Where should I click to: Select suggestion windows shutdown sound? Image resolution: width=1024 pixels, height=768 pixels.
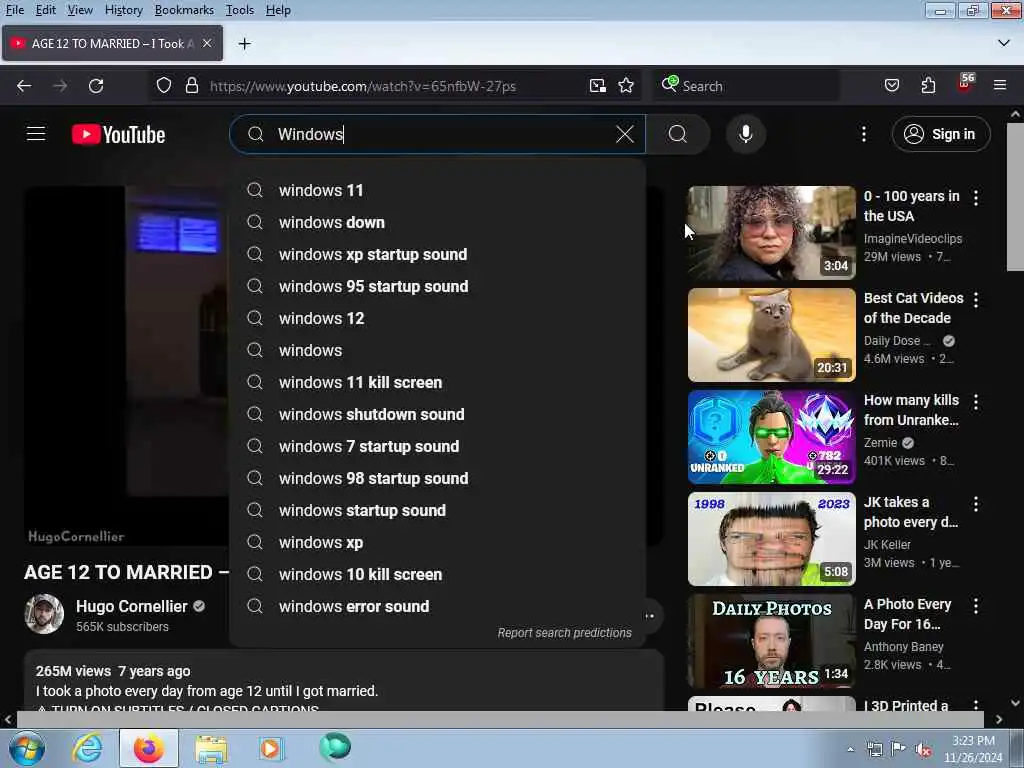point(438,414)
